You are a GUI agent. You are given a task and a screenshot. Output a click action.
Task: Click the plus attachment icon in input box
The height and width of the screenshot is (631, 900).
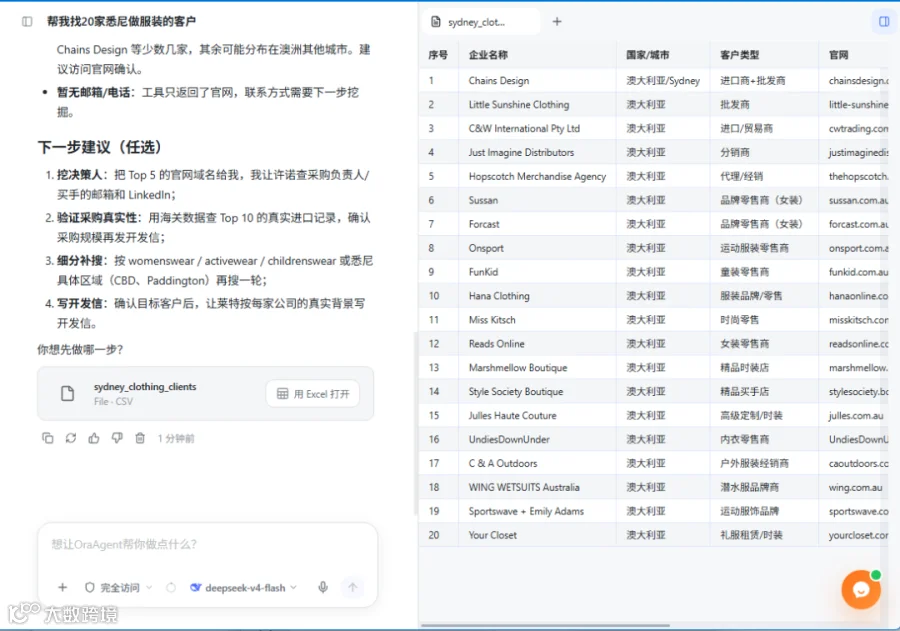(x=63, y=587)
